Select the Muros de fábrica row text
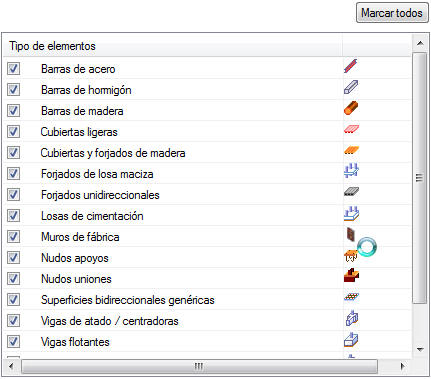This screenshot has width=431, height=379. [x=80, y=237]
